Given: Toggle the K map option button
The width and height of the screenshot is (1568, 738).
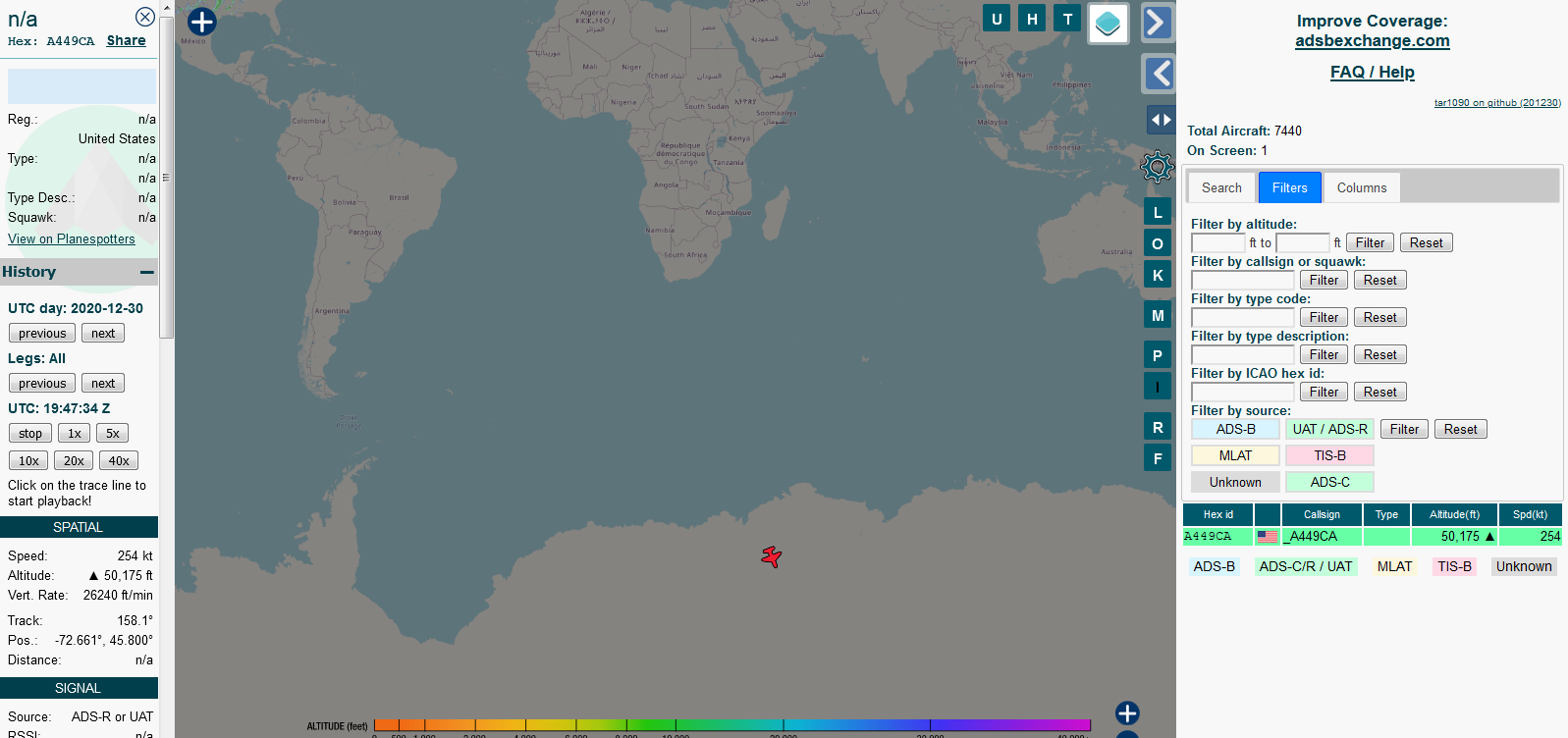Looking at the screenshot, I should click(1158, 275).
